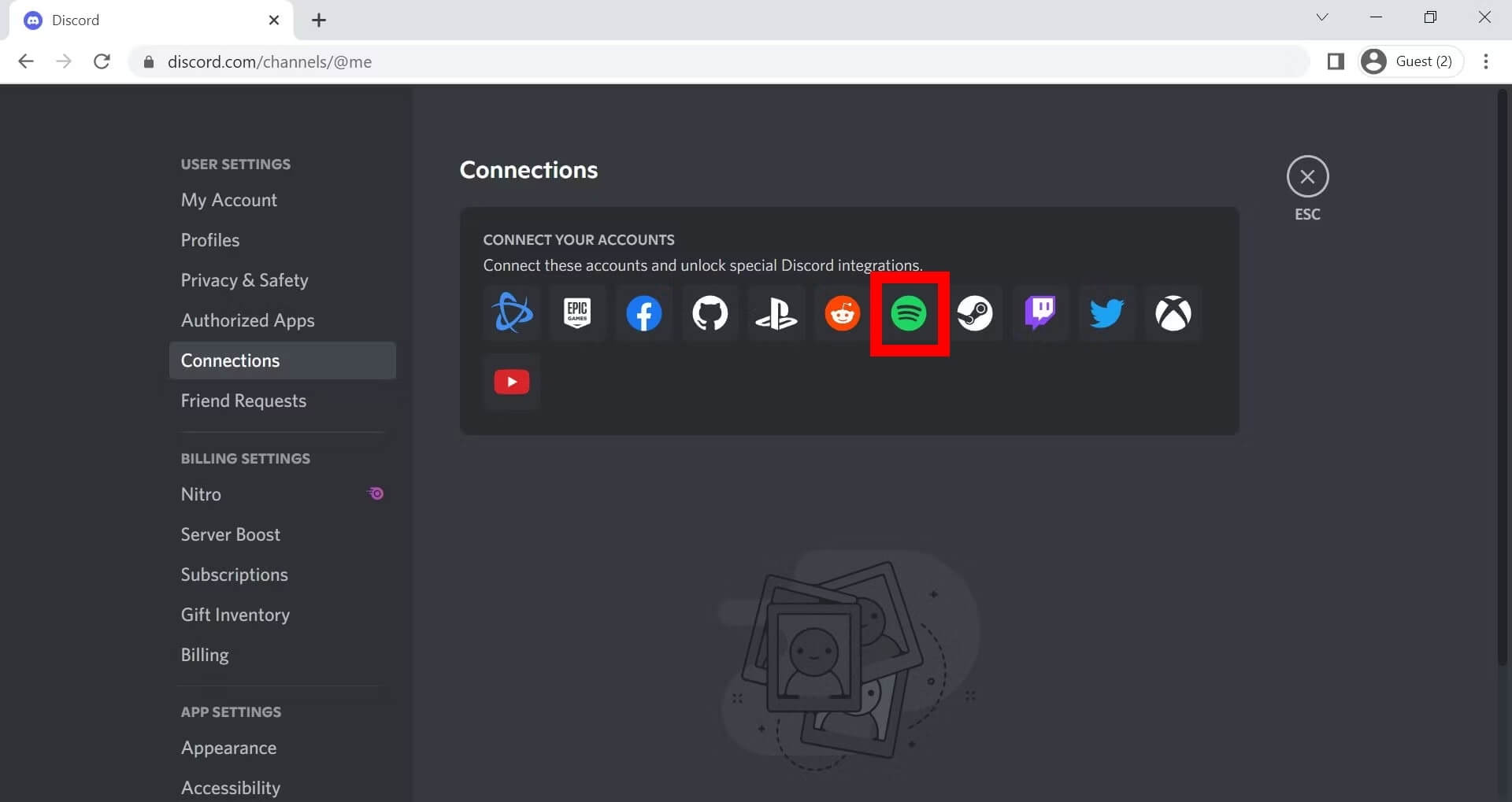Connect your GitHub account
Screen dimensions: 1512x802
coord(710,313)
